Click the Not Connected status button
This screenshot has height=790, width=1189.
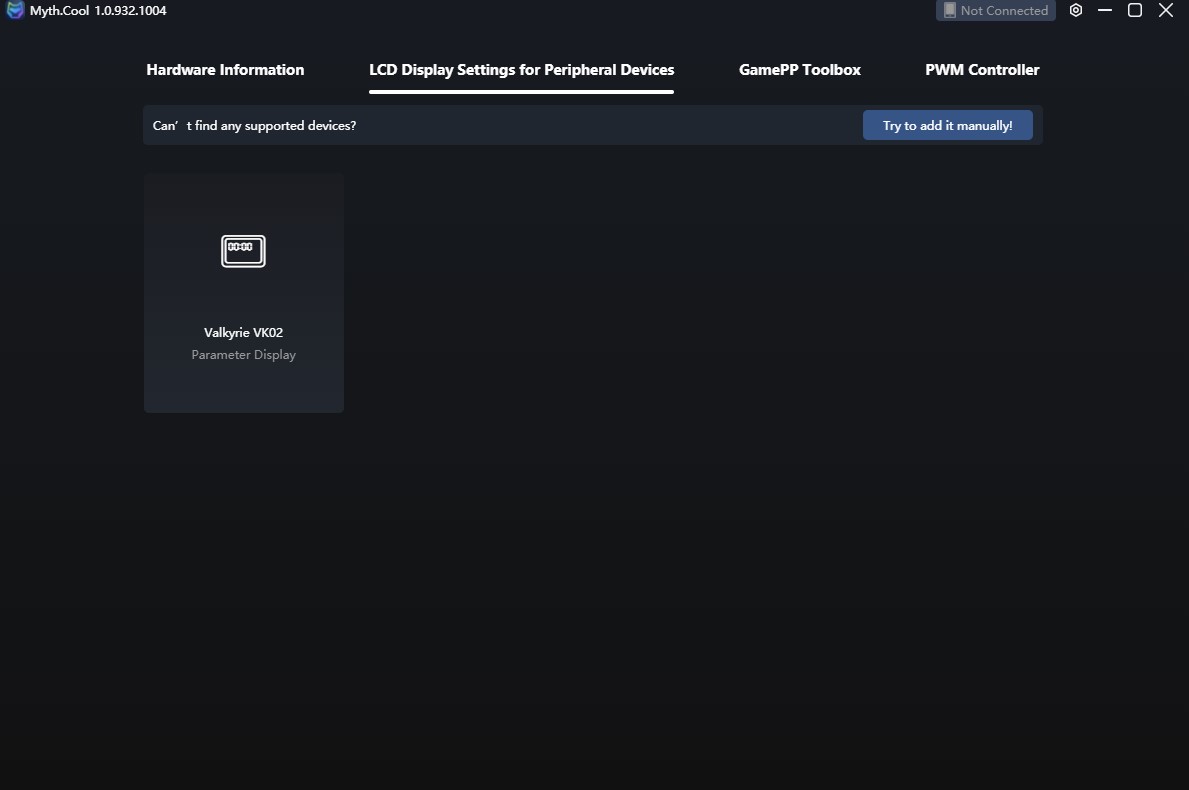(x=995, y=11)
